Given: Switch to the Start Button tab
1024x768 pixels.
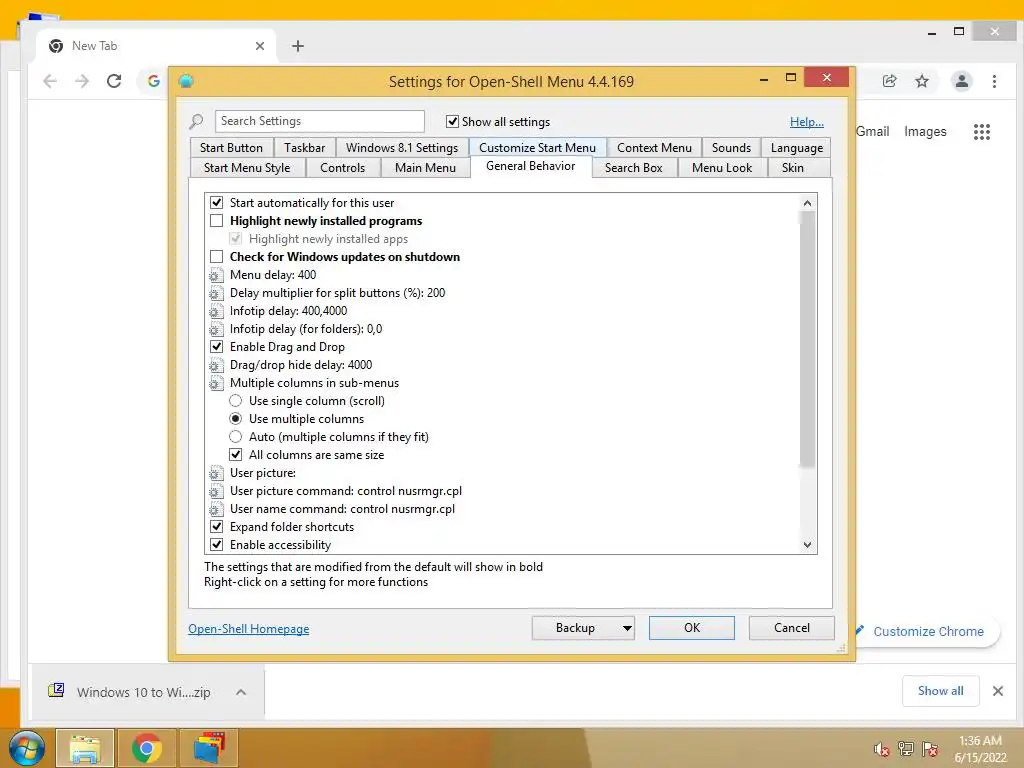Looking at the screenshot, I should tap(232, 148).
